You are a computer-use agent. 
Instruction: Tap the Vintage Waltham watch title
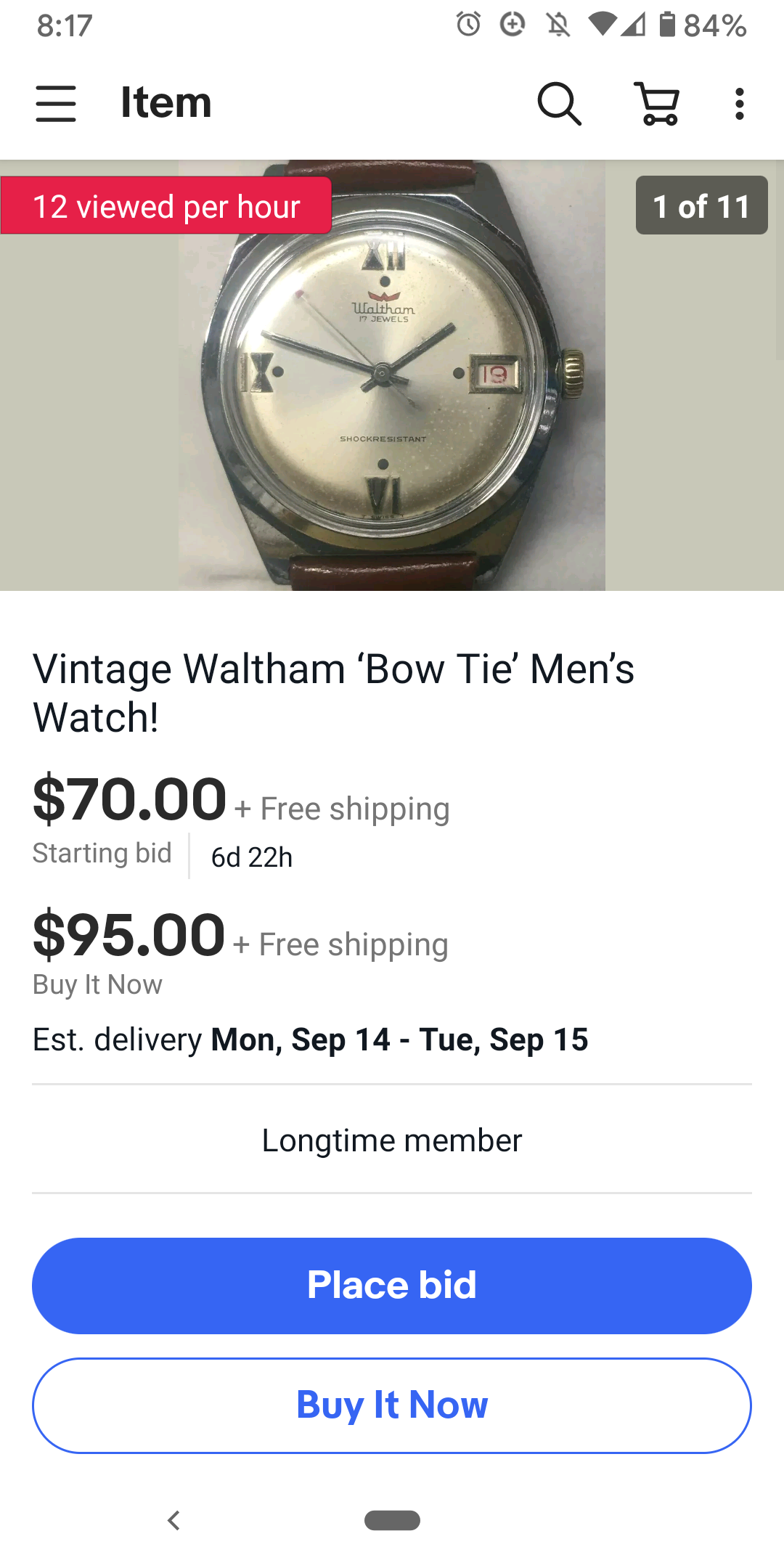334,693
